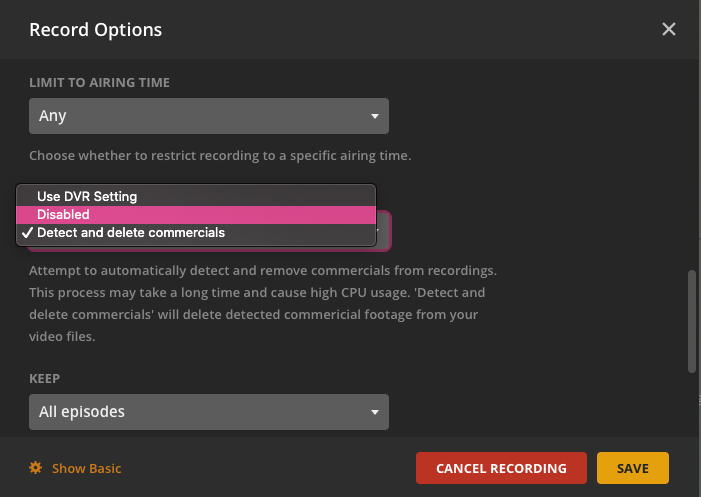Click the arrow on the All episodes dropdown
This screenshot has width=701, height=497.
(374, 412)
